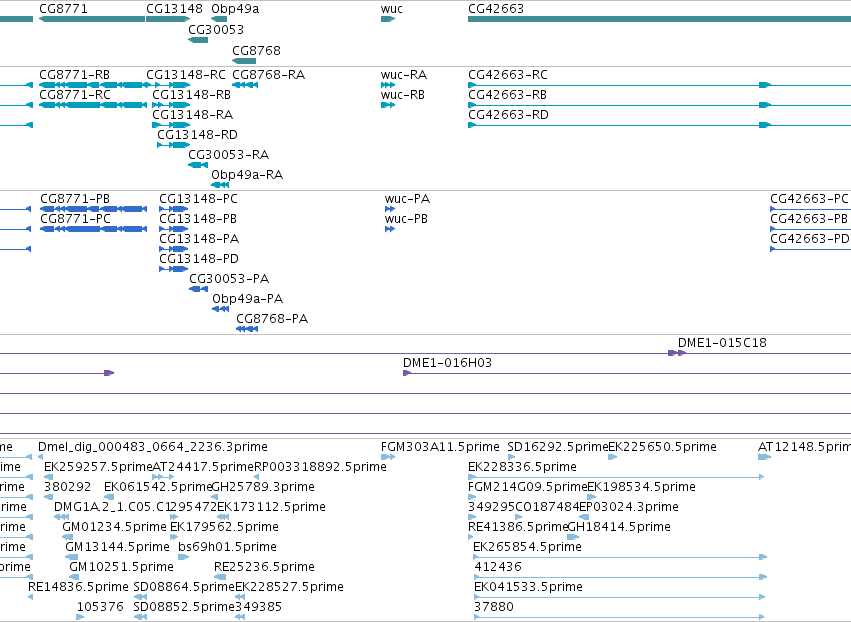Image resolution: width=851 pixels, height=622 pixels.
Task: Select transcript CG13148-RD
Action: click(198, 135)
